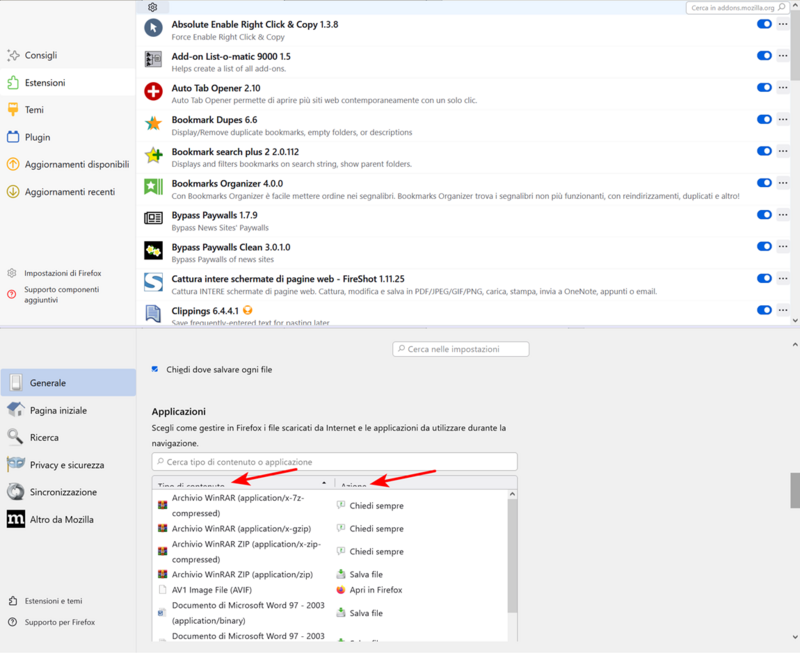Image resolution: width=800 pixels, height=653 pixels.
Task: Click the AV1 Image File row icon
Action: 162,590
